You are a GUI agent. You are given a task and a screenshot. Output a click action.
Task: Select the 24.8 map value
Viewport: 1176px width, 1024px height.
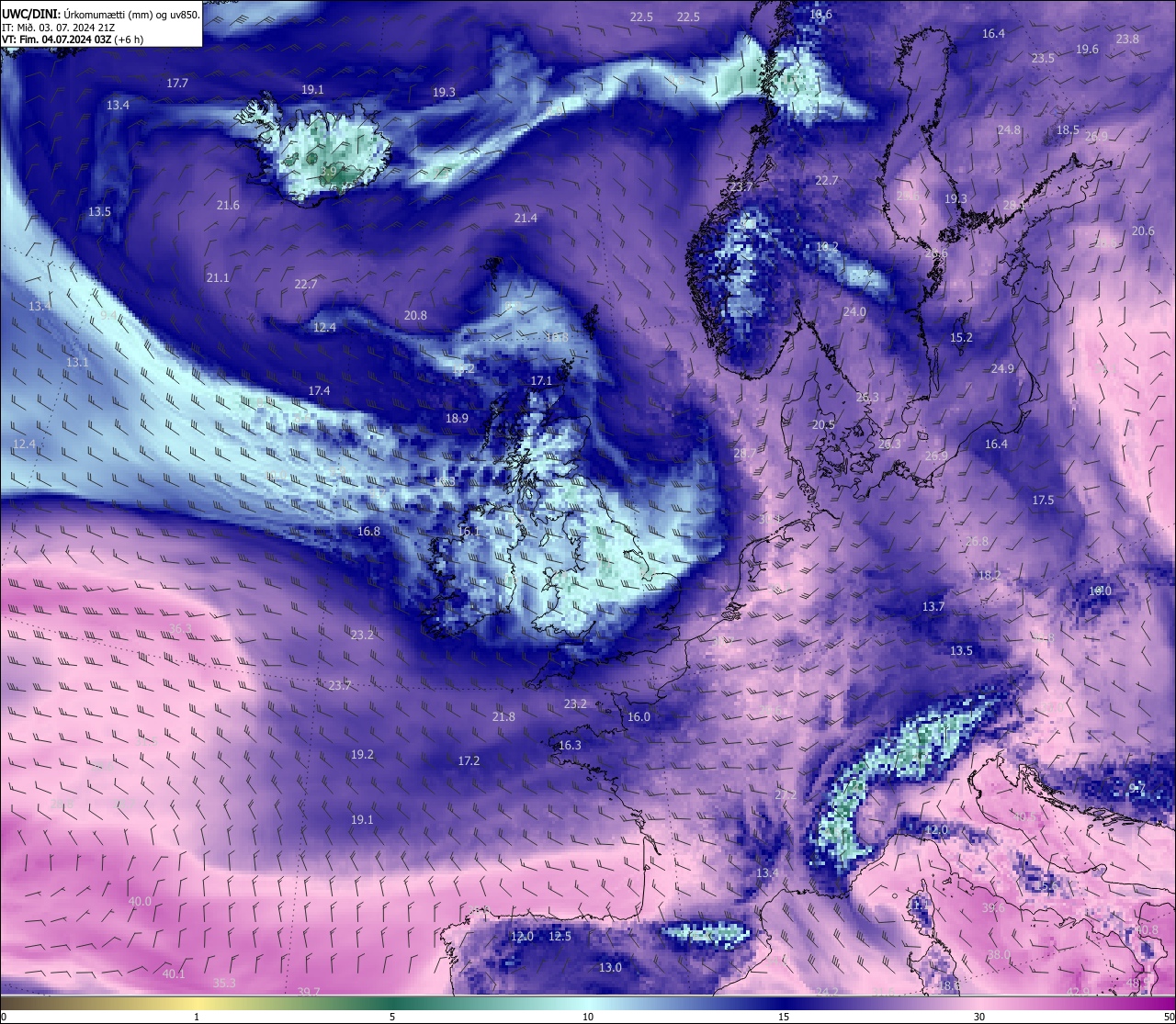pyautogui.click(x=1009, y=130)
